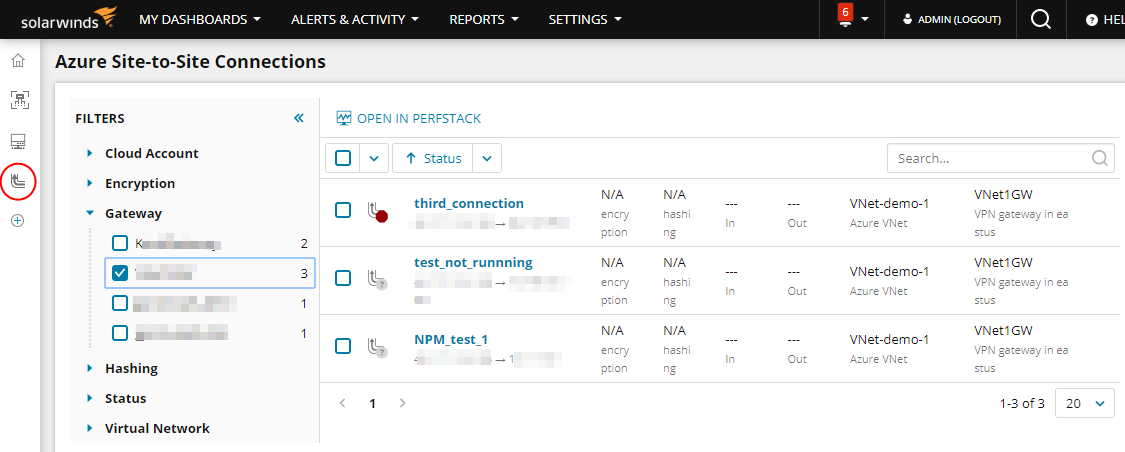Open the site-to-site connections sidebar icon

tap(18, 181)
